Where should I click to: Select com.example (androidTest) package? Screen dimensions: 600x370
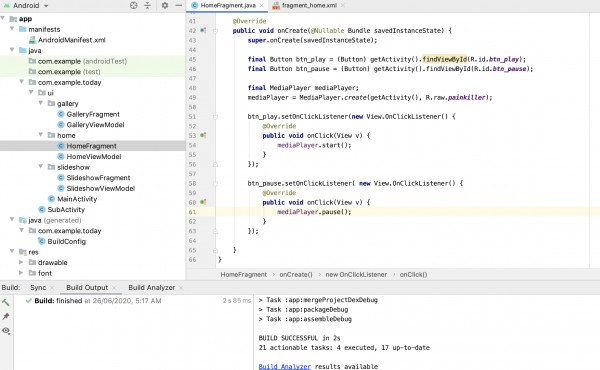click(82, 61)
